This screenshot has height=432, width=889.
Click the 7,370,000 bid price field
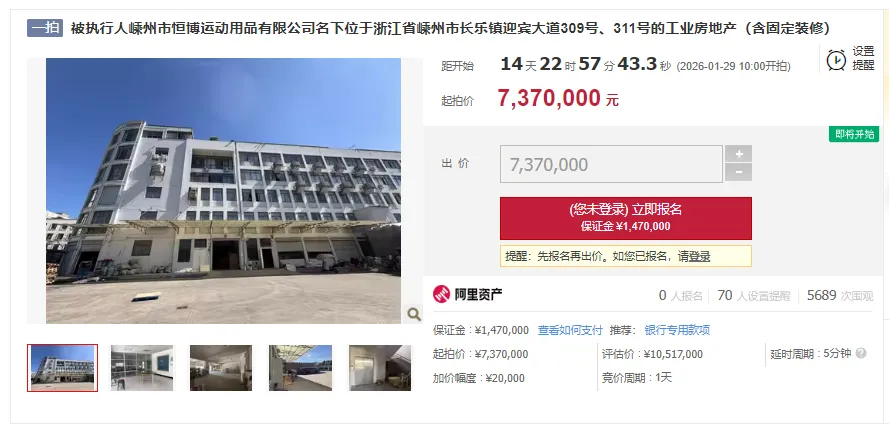point(611,164)
